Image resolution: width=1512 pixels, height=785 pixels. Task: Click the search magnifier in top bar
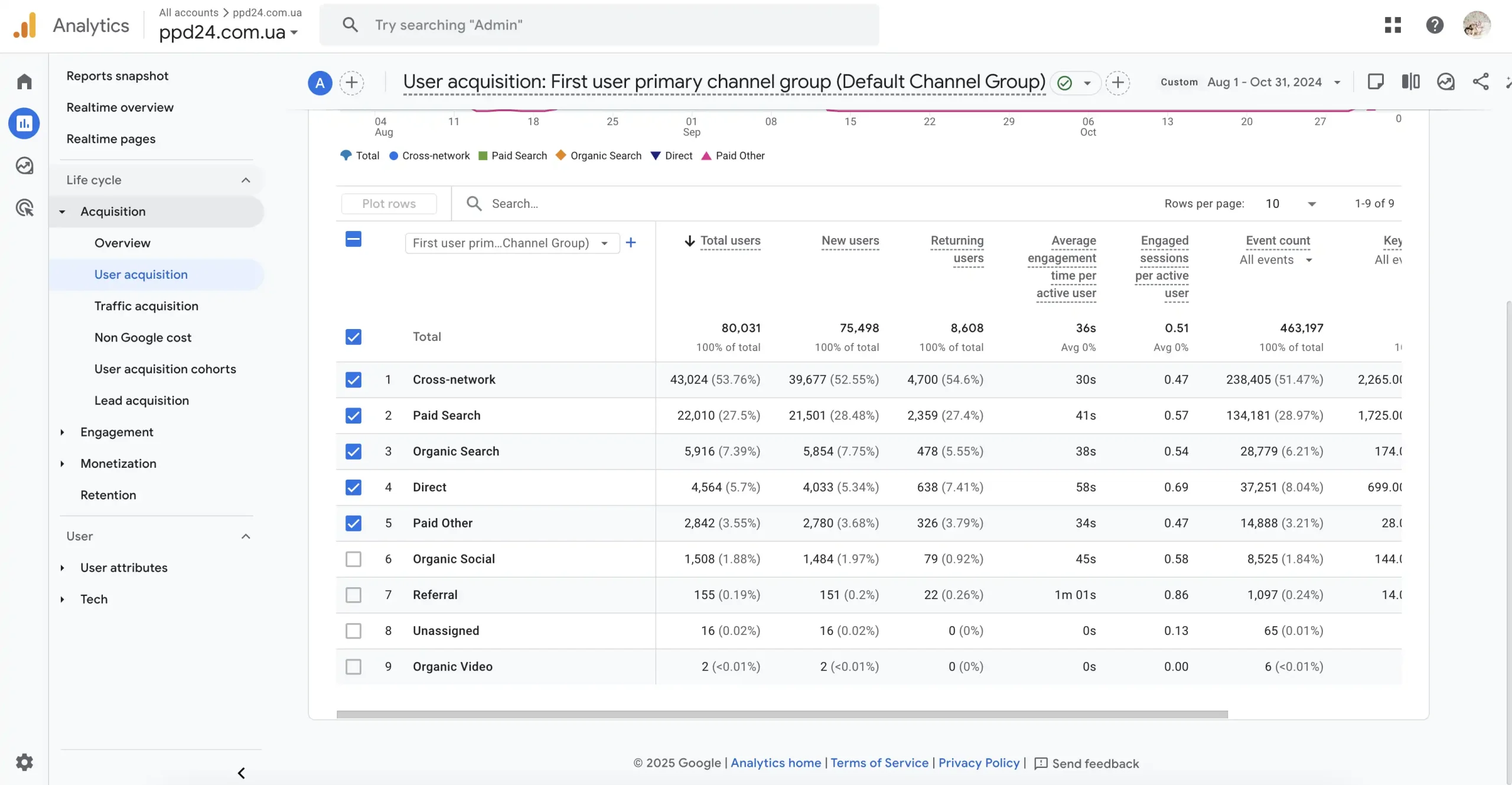point(350,25)
